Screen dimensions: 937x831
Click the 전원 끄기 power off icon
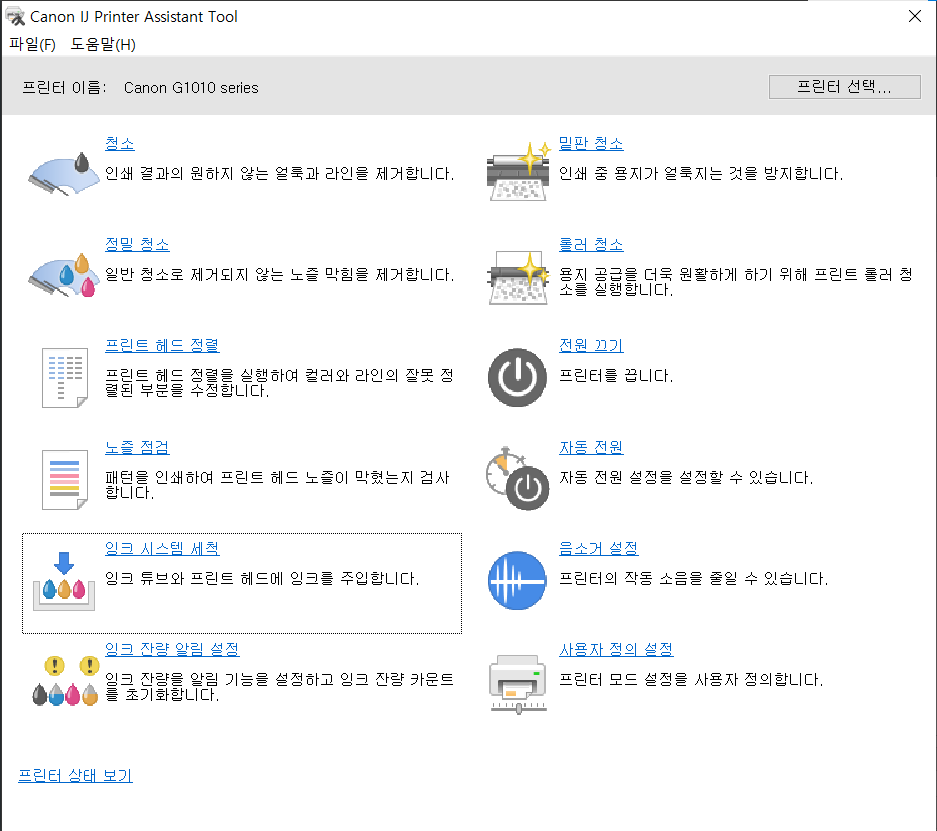(x=518, y=378)
